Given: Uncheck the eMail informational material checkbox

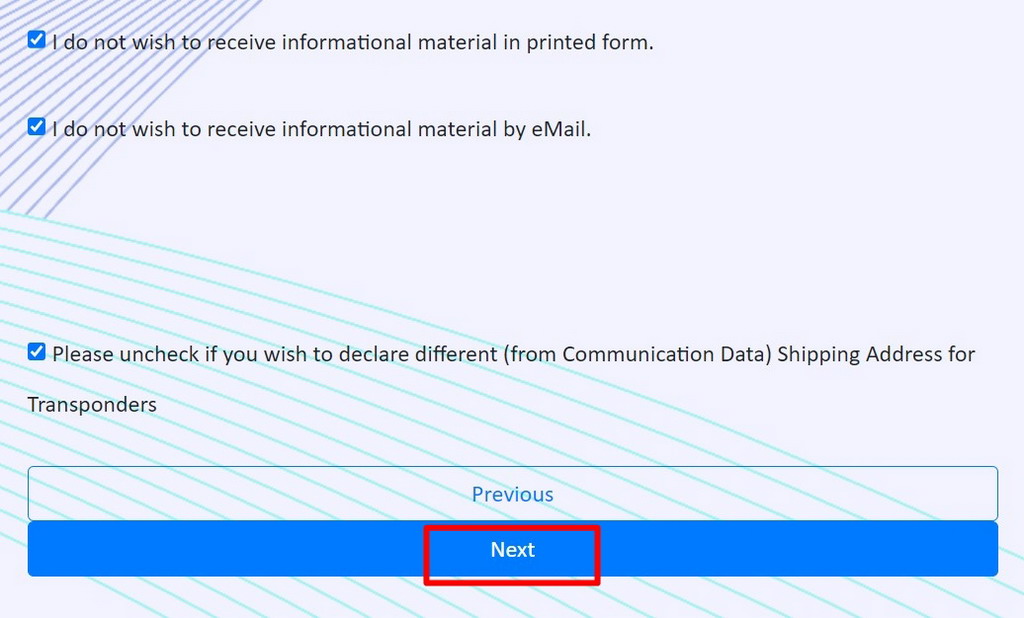Looking at the screenshot, I should (x=37, y=127).
